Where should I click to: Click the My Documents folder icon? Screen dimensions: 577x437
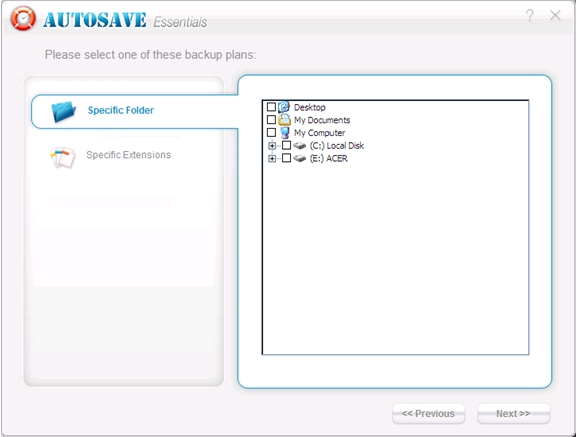click(284, 120)
